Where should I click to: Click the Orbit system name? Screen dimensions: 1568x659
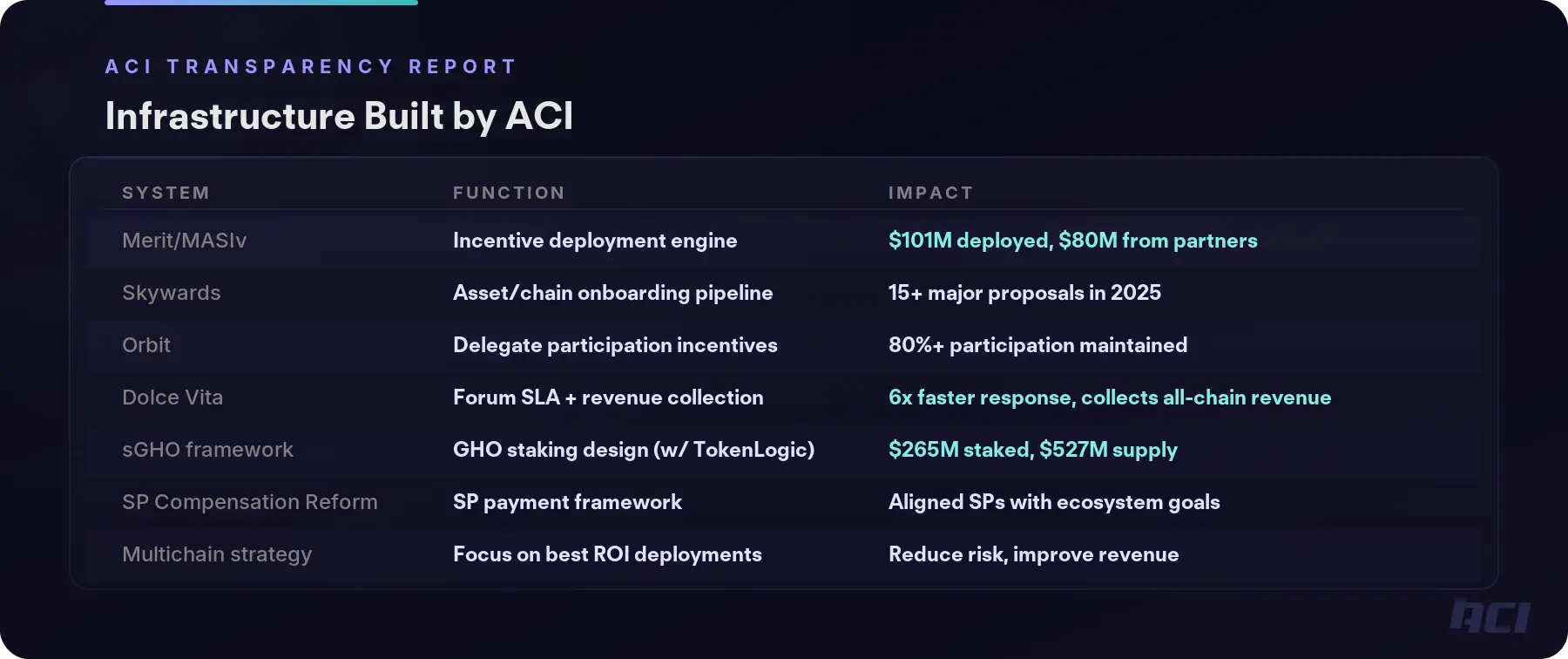[x=146, y=345]
